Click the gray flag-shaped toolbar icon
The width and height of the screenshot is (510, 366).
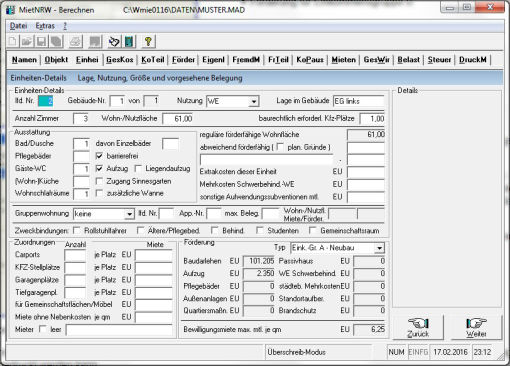[x=95, y=42]
